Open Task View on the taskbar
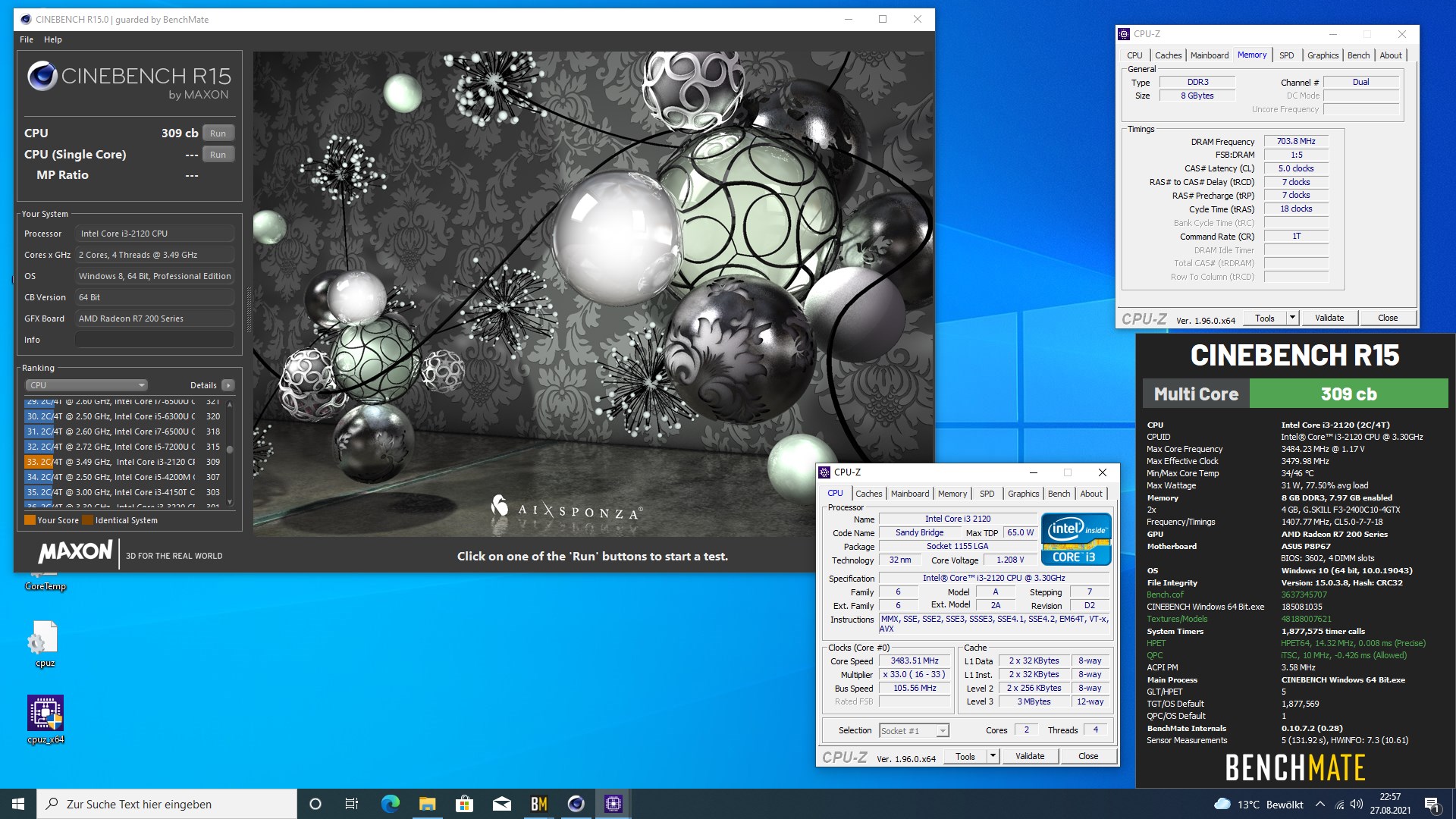 pos(352,804)
